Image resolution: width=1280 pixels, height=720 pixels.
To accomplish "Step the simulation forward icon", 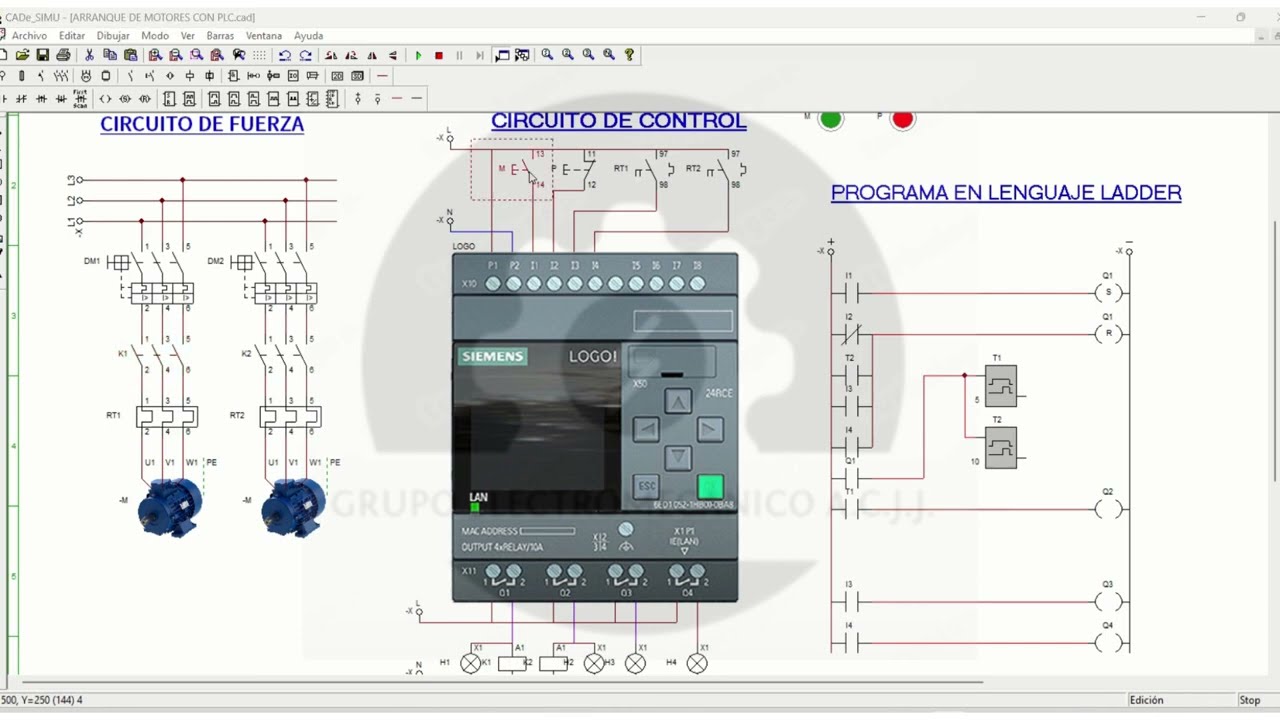I will (480, 55).
